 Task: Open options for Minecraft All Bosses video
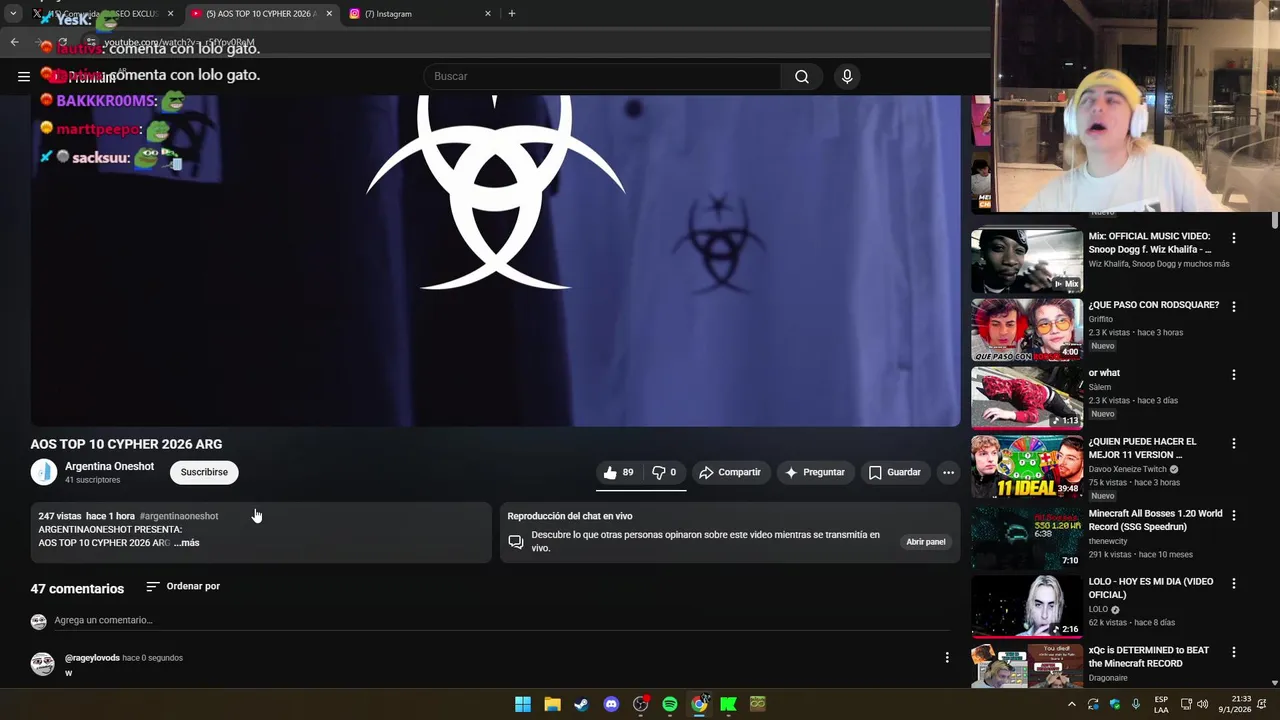point(1234,515)
